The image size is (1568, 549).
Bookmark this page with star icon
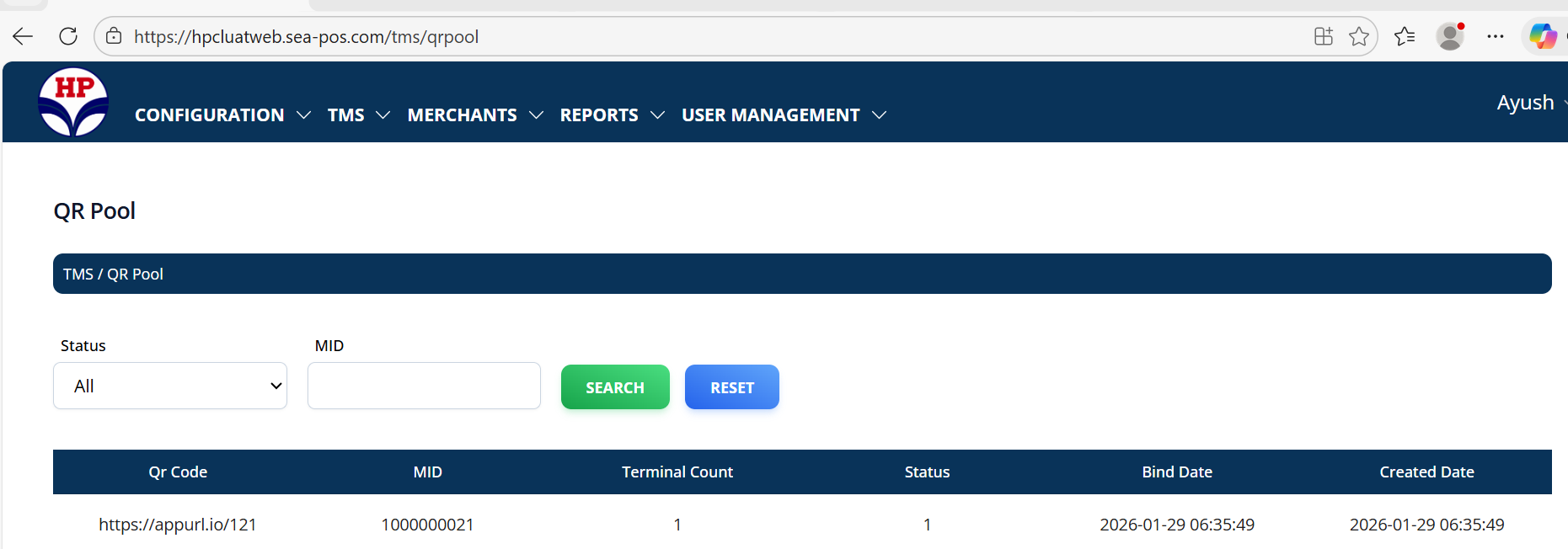(x=1358, y=36)
